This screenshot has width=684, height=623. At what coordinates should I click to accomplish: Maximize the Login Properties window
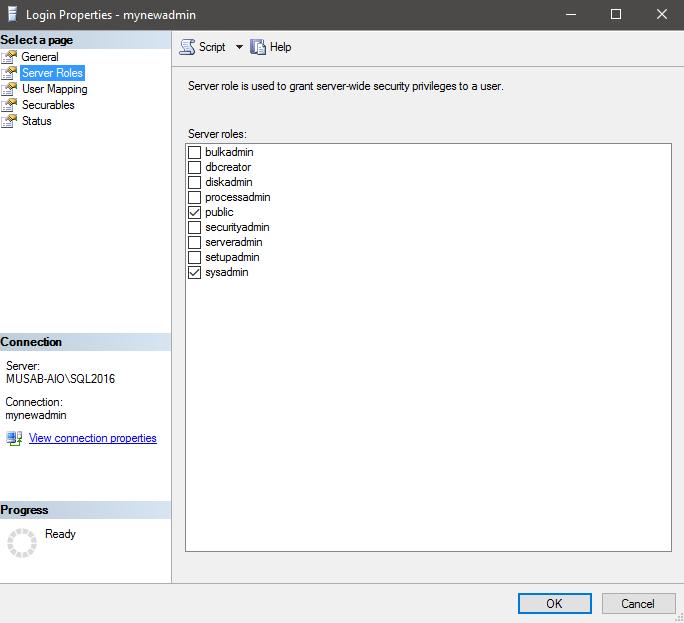616,14
